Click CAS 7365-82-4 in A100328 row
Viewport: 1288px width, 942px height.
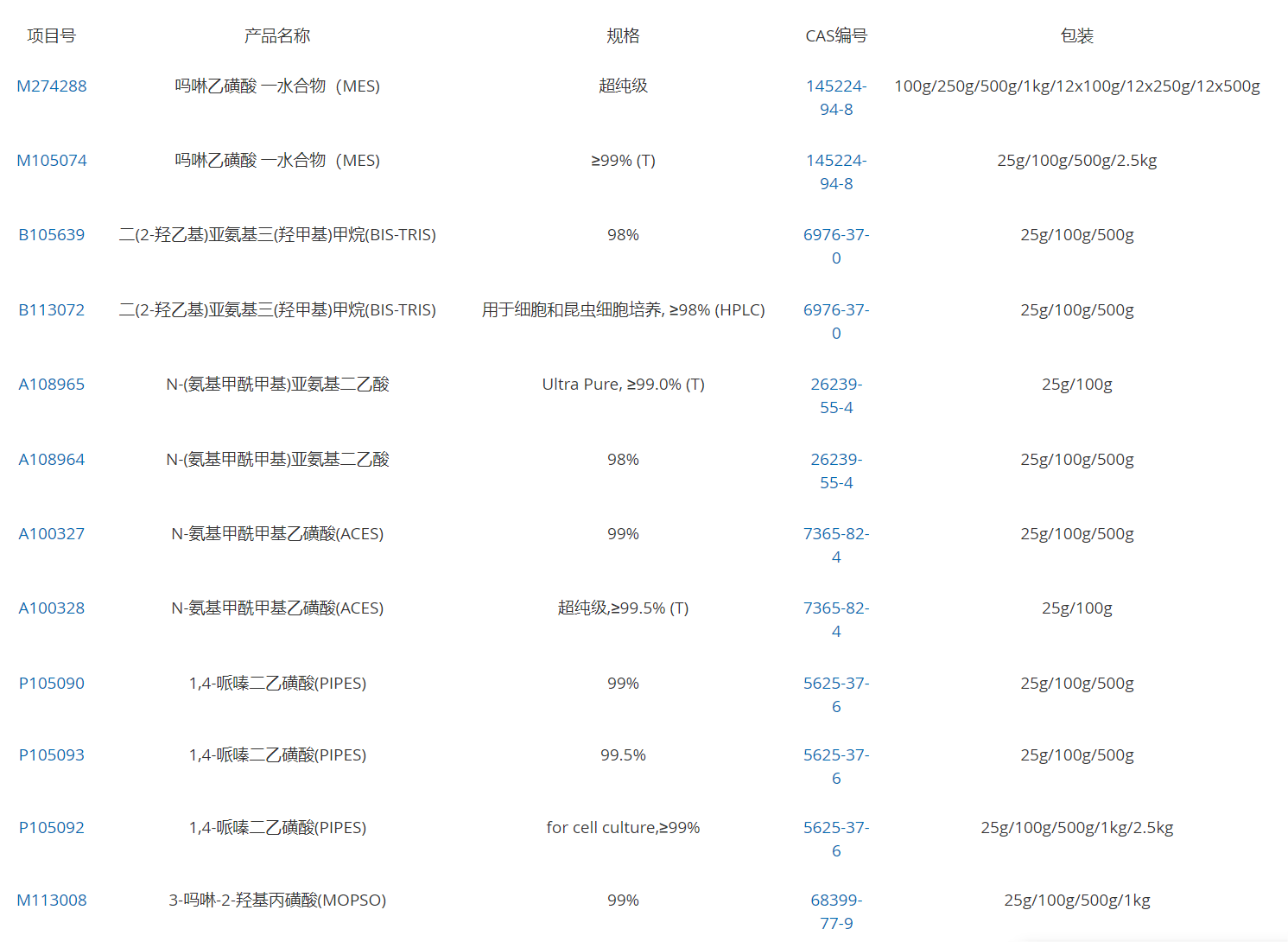click(x=836, y=620)
